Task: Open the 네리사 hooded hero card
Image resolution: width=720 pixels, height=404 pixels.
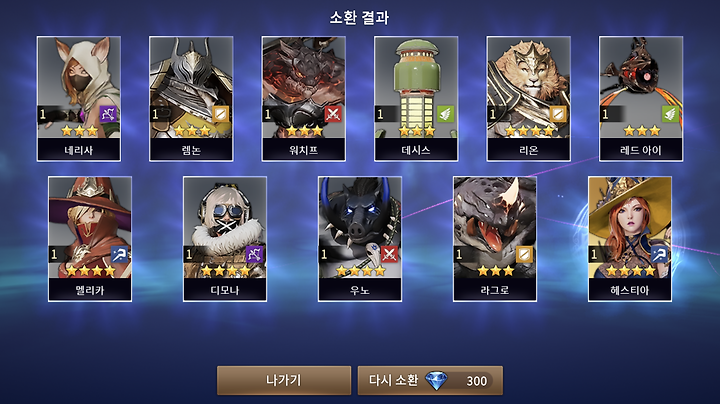Action: (79, 99)
